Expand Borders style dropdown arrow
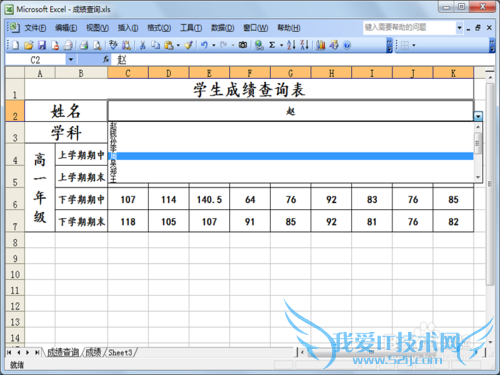The image size is (500, 375). [414, 45]
